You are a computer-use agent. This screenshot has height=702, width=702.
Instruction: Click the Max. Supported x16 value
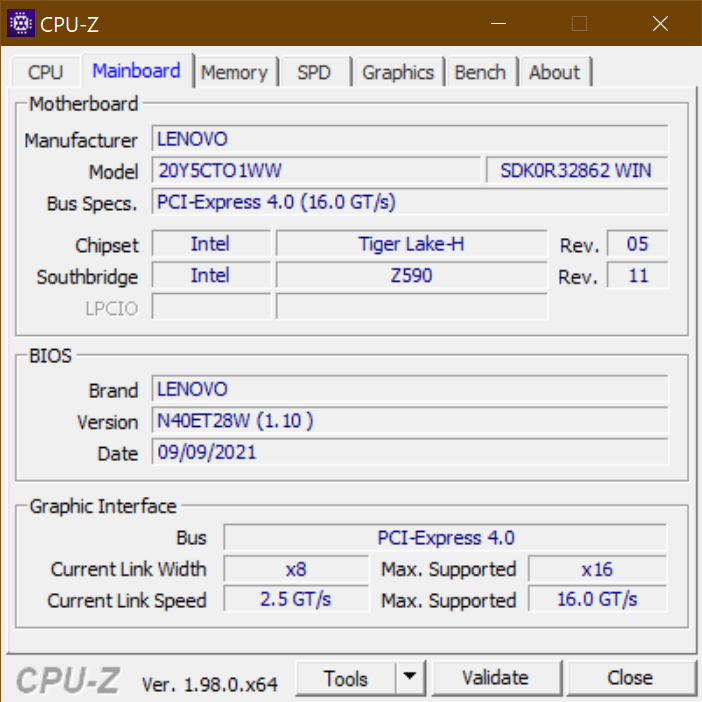point(597,569)
